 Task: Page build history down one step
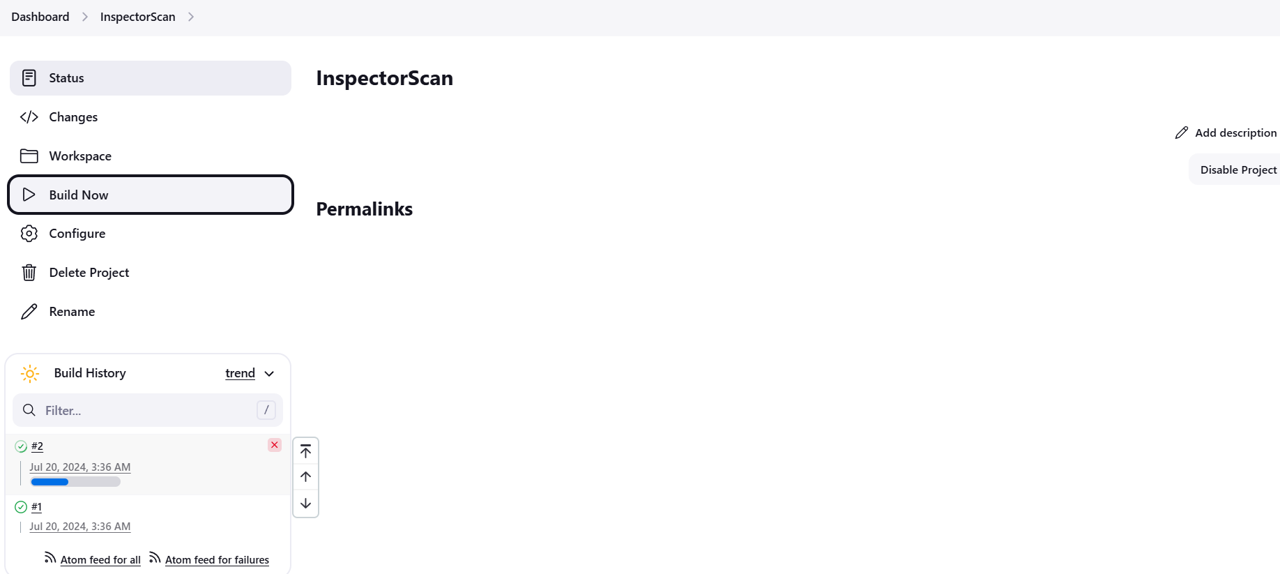[306, 503]
